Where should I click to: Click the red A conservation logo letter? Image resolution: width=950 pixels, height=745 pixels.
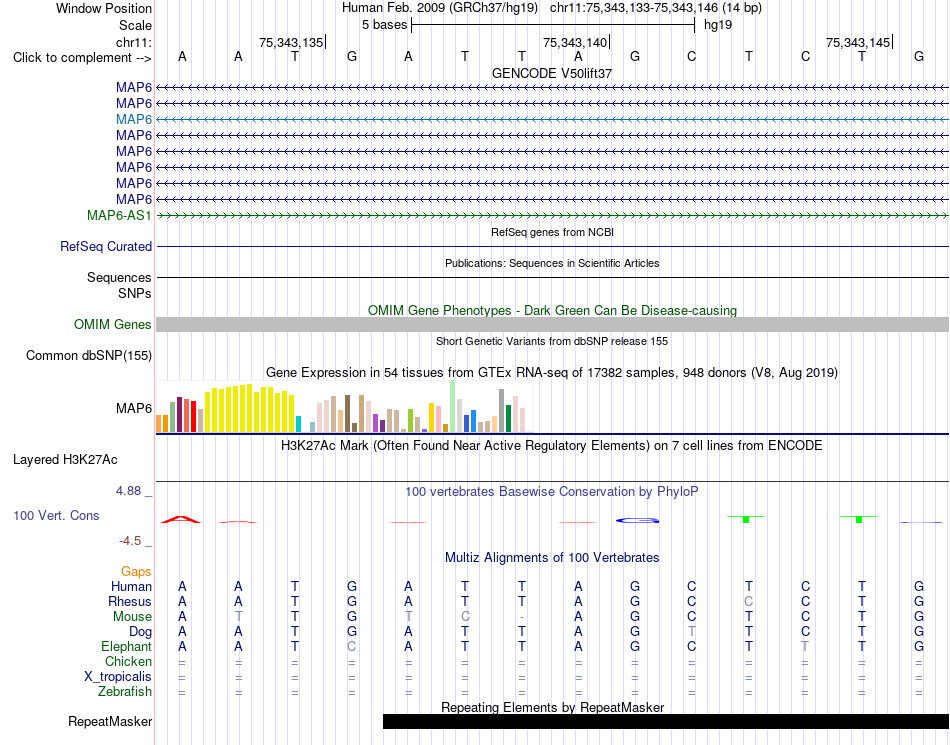181,519
